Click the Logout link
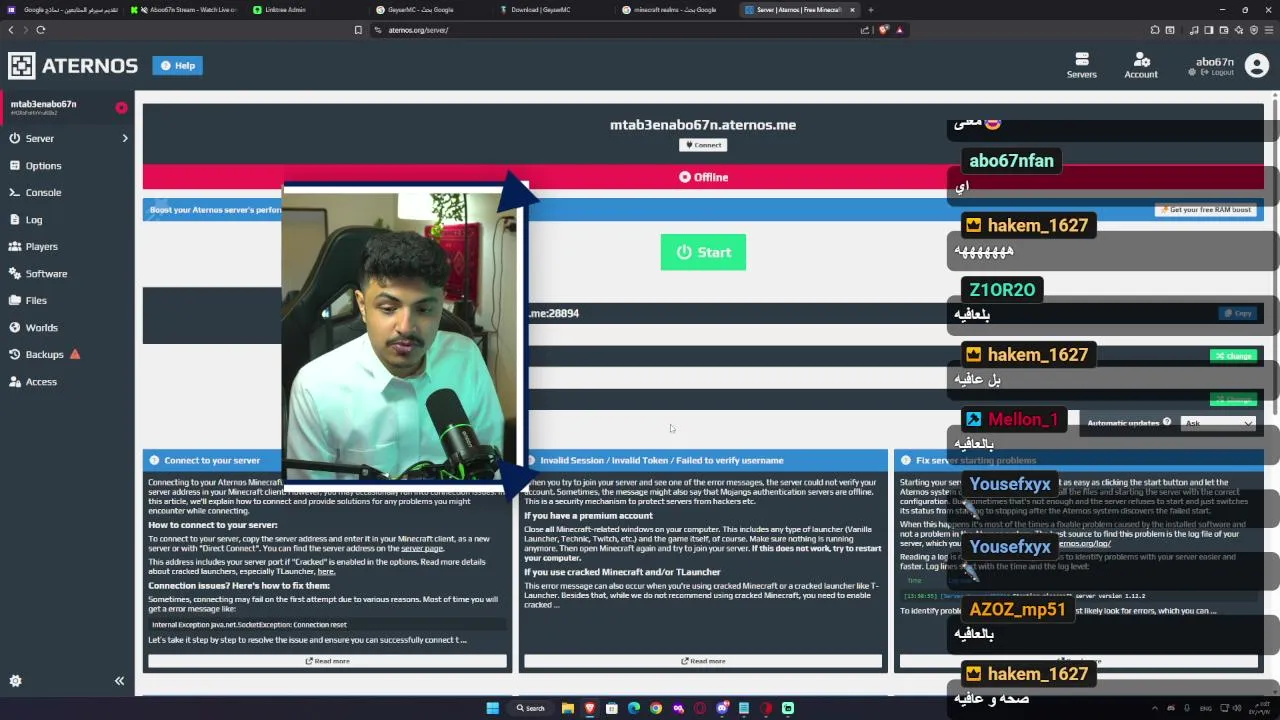This screenshot has height=720, width=1280. pyautogui.click(x=1218, y=73)
